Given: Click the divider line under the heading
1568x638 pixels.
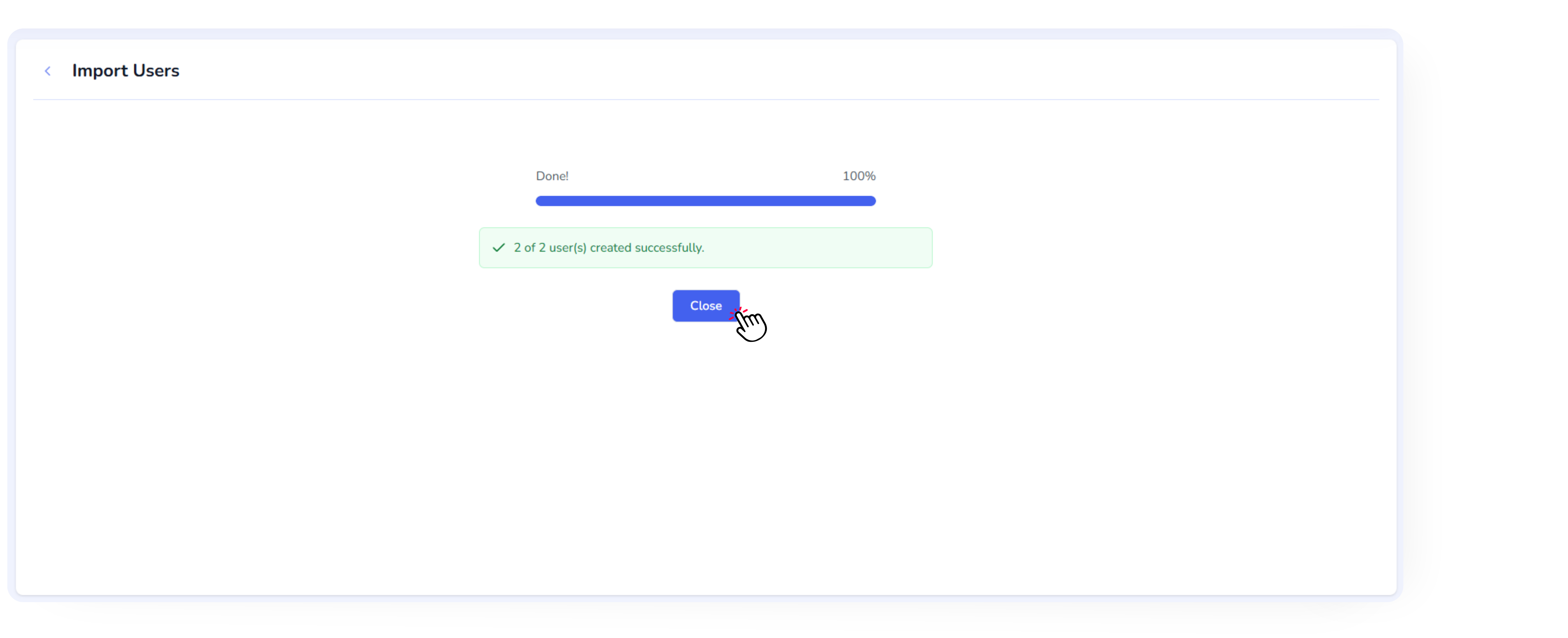Looking at the screenshot, I should pyautogui.click(x=706, y=100).
